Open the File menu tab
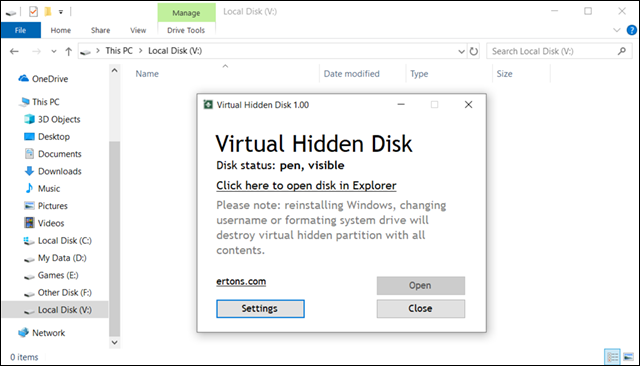 click(20, 30)
